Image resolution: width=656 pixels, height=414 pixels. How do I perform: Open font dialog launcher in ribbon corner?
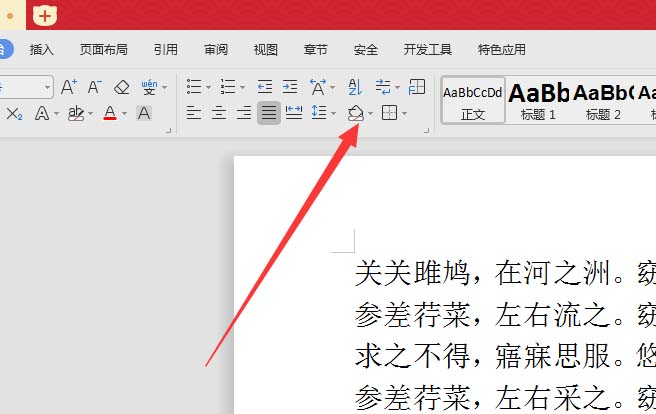(x=168, y=130)
